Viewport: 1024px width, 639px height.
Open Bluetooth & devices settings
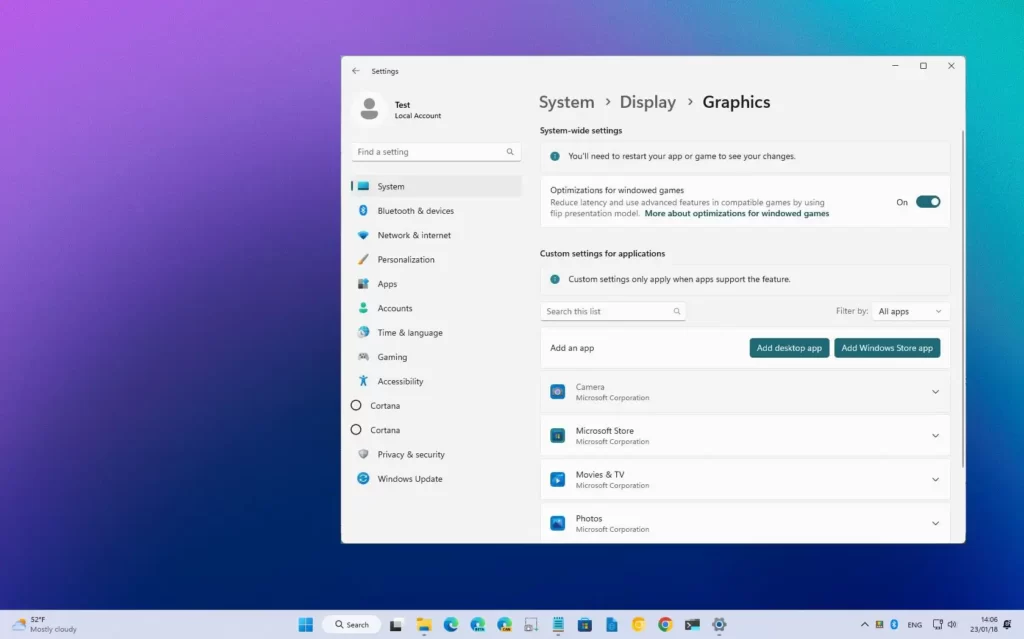click(x=436, y=210)
